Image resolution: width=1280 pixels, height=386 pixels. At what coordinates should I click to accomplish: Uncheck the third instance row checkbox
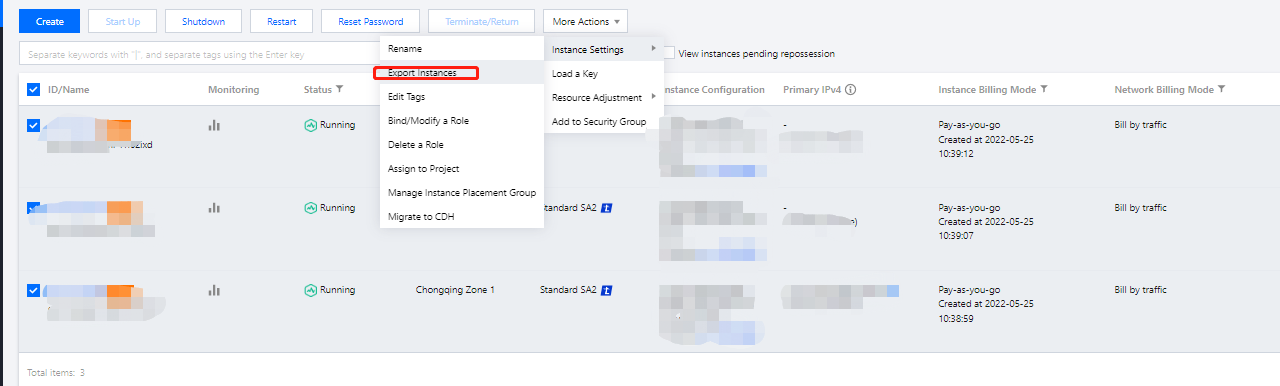(x=34, y=290)
